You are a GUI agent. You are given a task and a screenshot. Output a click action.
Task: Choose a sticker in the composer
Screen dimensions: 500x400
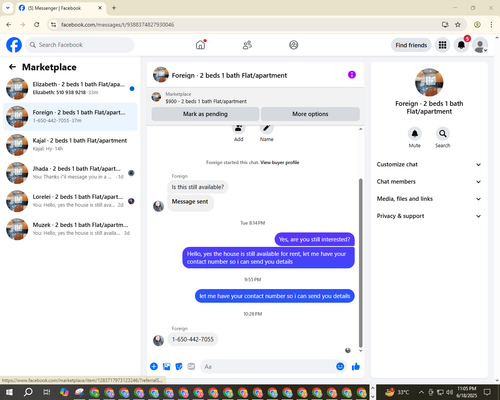coord(179,367)
